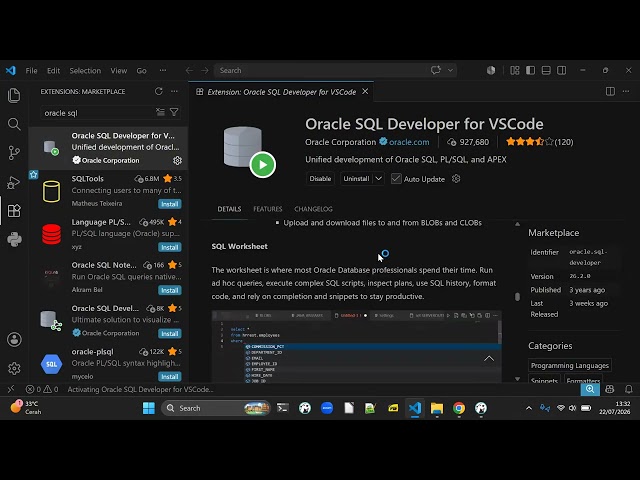Viewport: 640px width, 480px height.
Task: Open the Extensions view icon
Action: coord(14,211)
